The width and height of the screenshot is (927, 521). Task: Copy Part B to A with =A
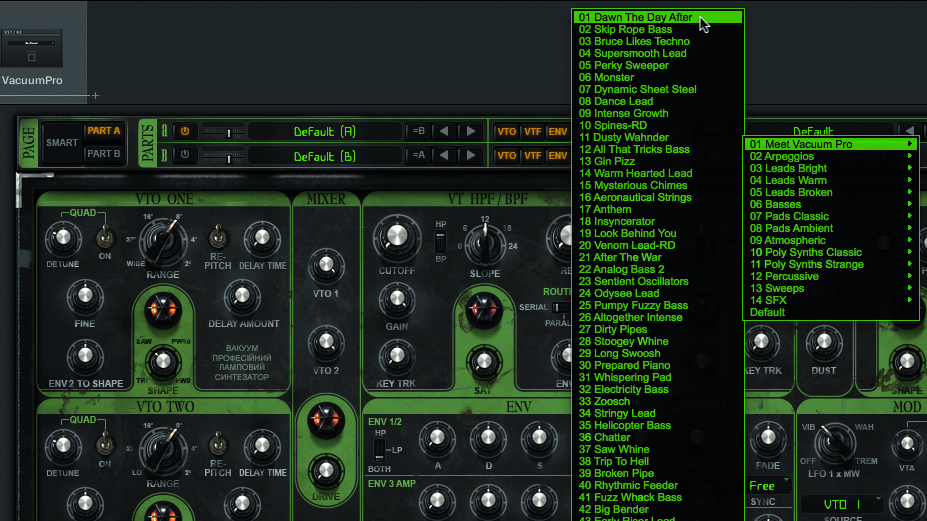click(x=419, y=156)
